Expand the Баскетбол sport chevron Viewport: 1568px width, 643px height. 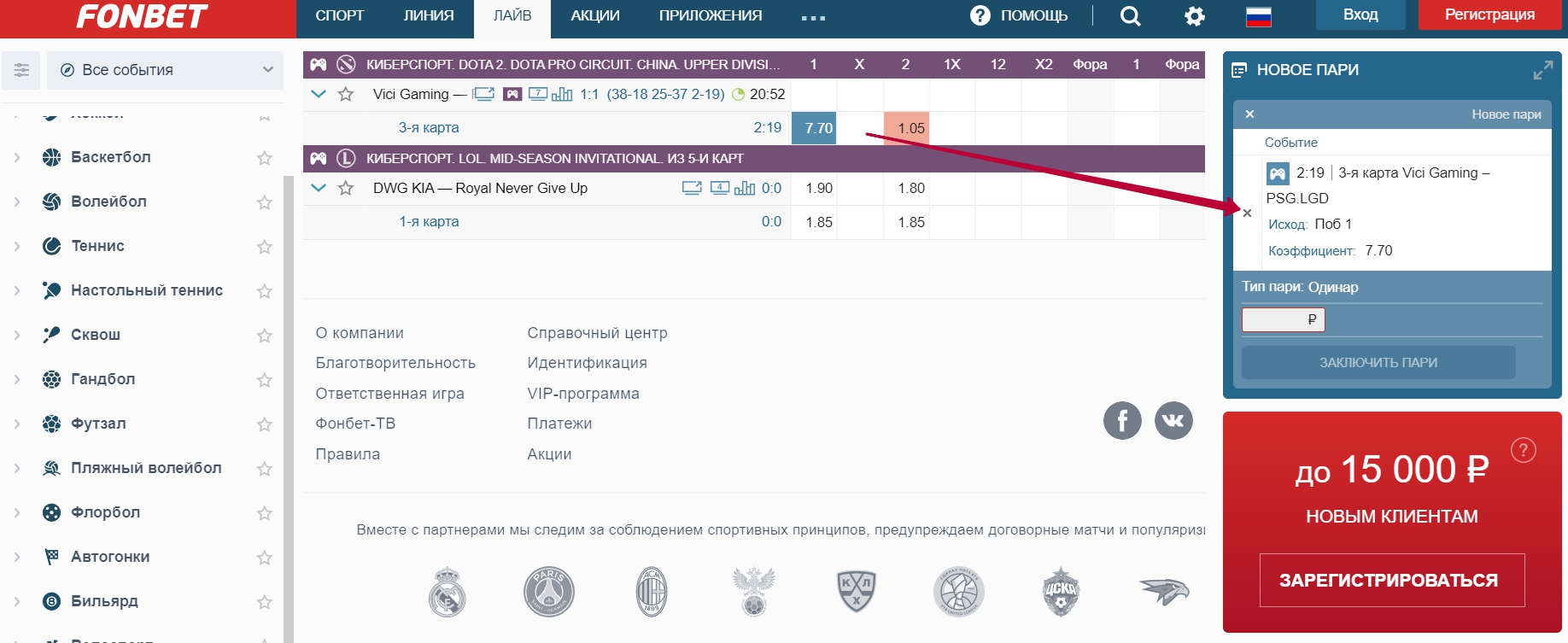tap(17, 157)
